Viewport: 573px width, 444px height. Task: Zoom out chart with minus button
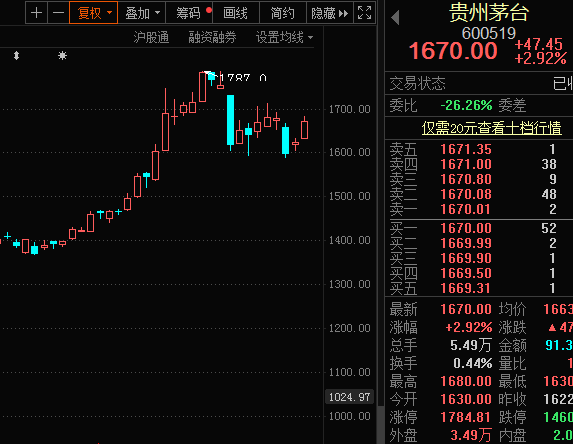tap(58, 13)
